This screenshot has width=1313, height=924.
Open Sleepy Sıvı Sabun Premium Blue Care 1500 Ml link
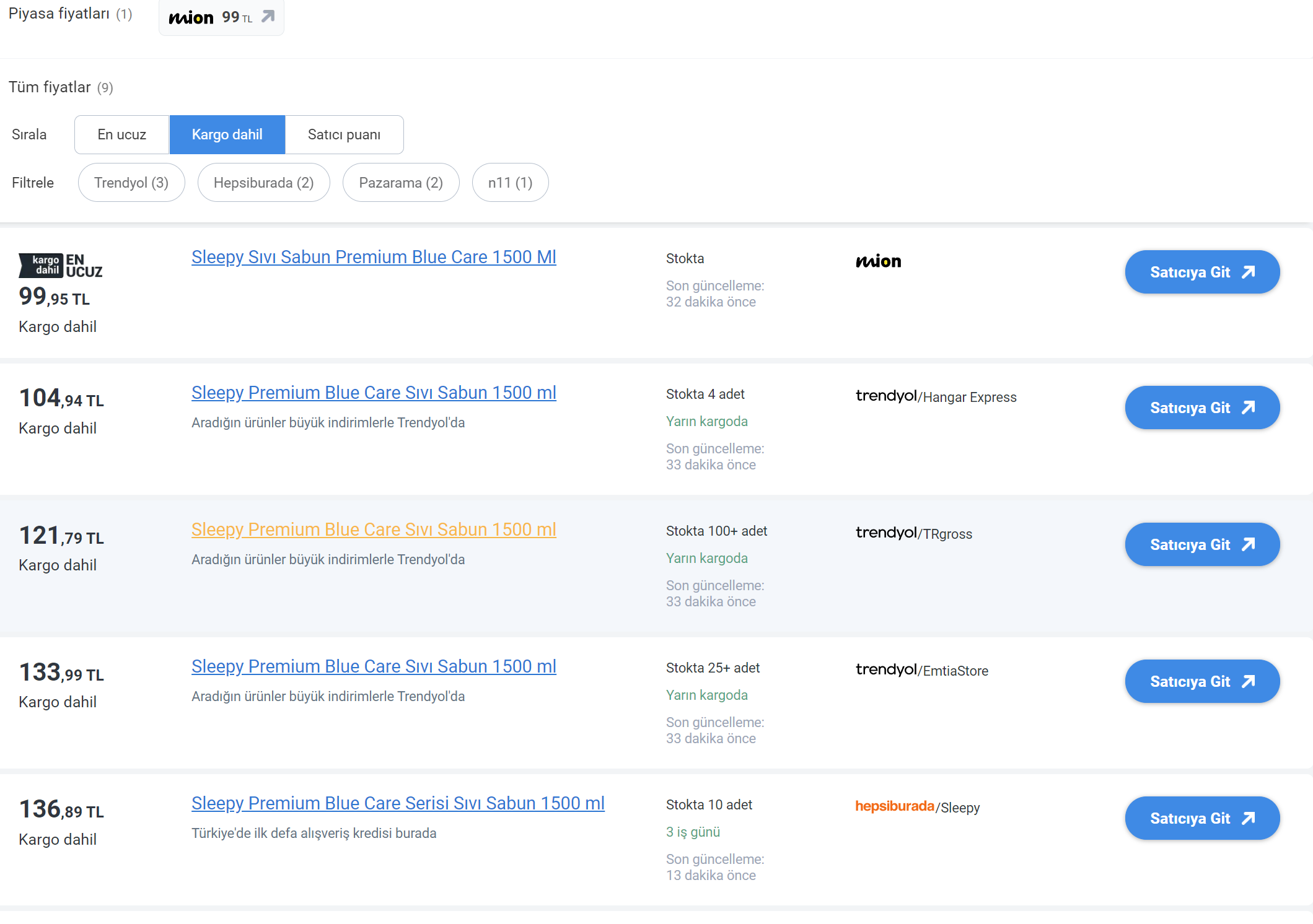(374, 257)
